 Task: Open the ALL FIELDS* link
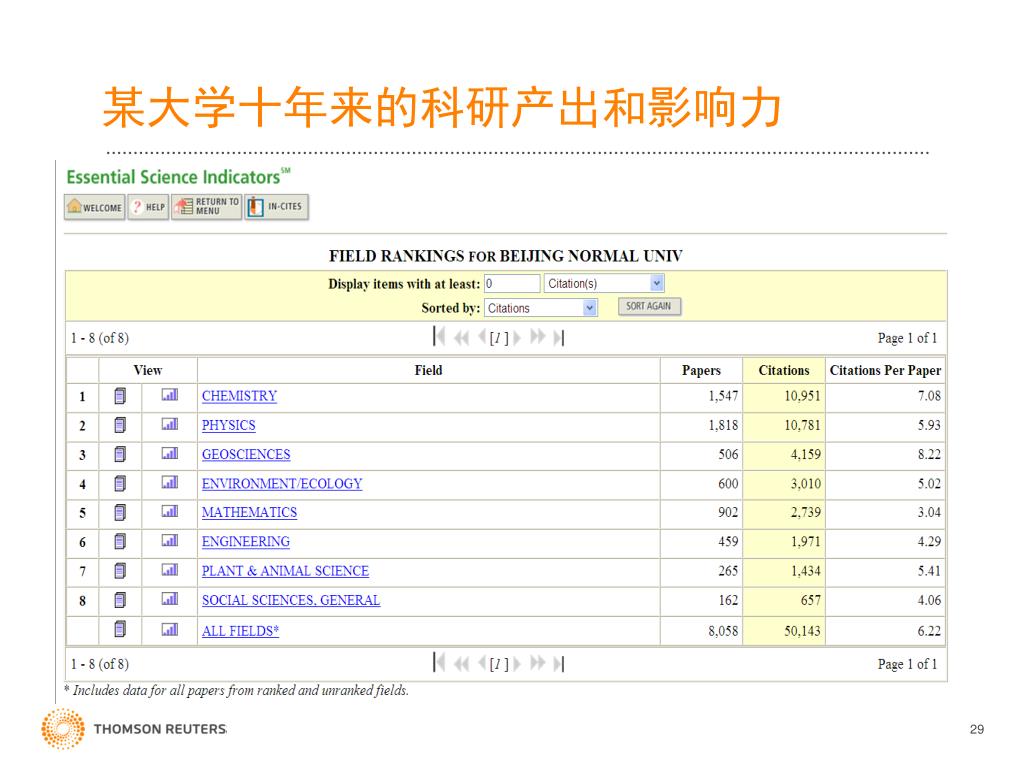[240, 631]
